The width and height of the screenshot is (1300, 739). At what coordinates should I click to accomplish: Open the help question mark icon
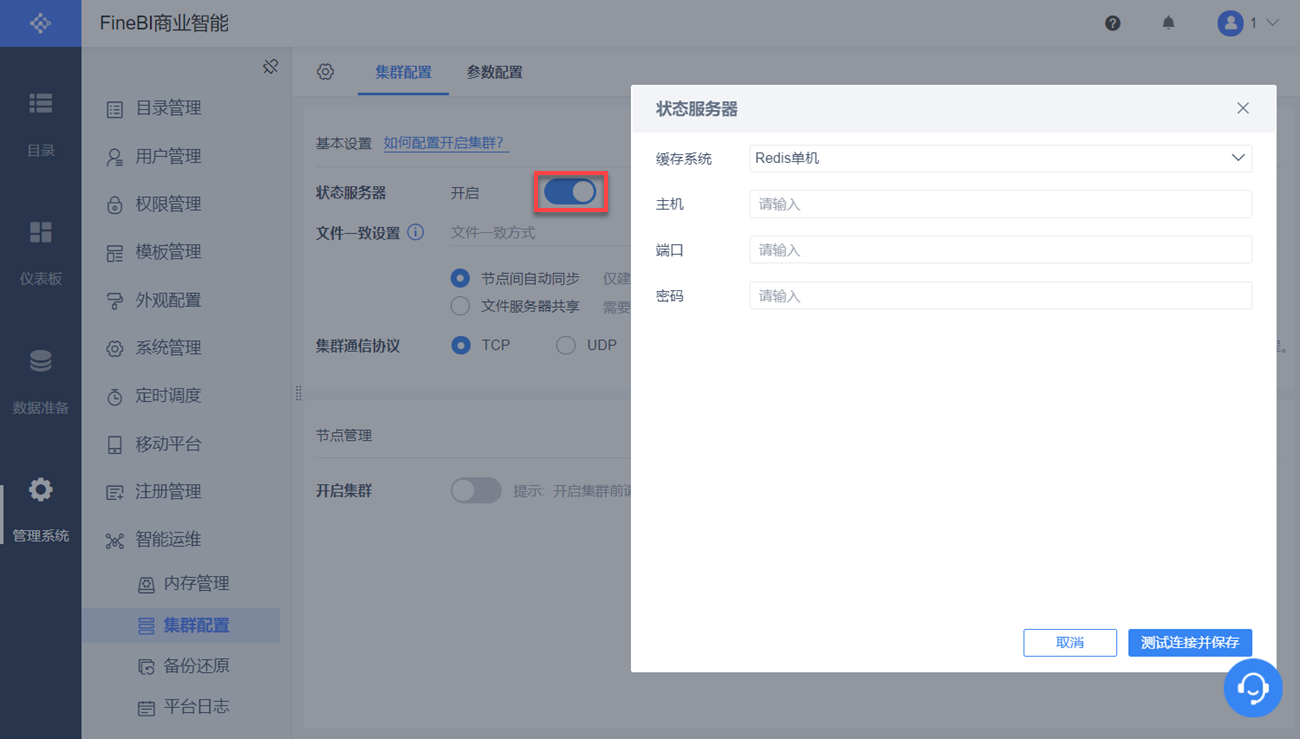coord(1112,23)
